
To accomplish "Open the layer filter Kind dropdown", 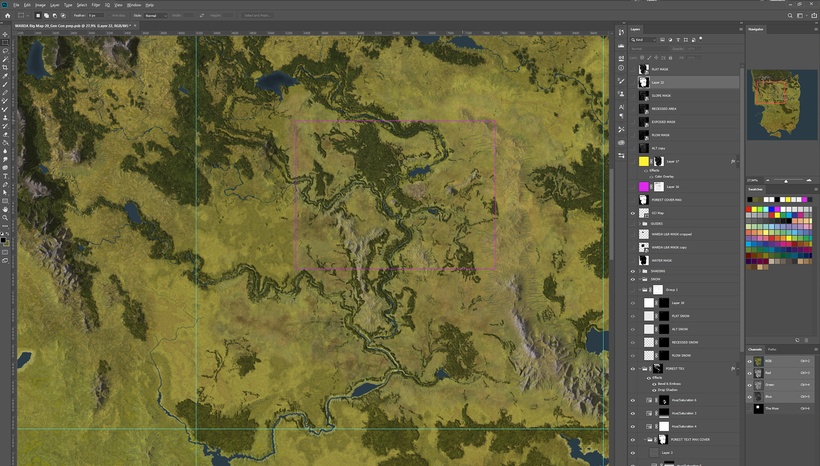I will click(x=644, y=40).
